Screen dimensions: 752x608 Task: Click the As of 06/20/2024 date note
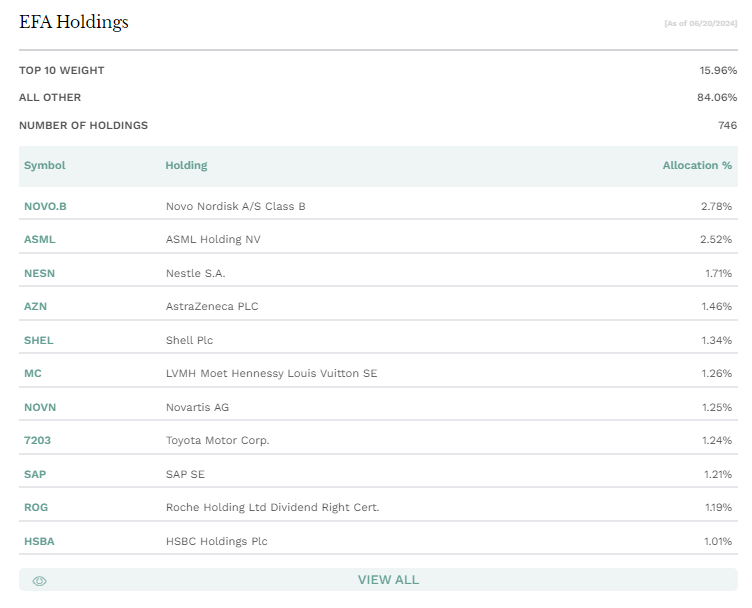click(701, 23)
